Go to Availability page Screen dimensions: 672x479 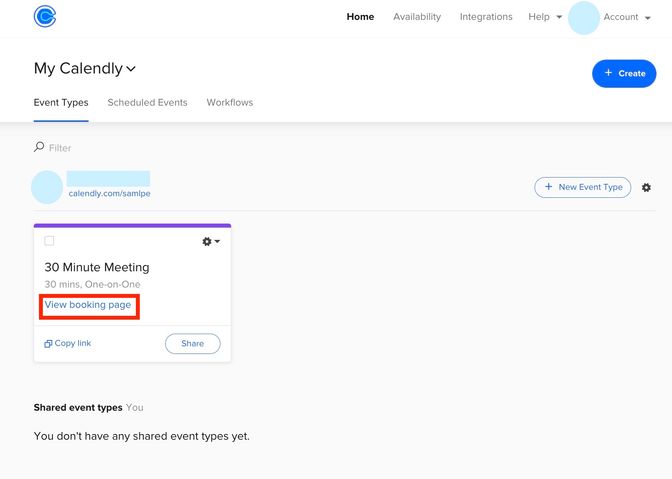tap(417, 17)
